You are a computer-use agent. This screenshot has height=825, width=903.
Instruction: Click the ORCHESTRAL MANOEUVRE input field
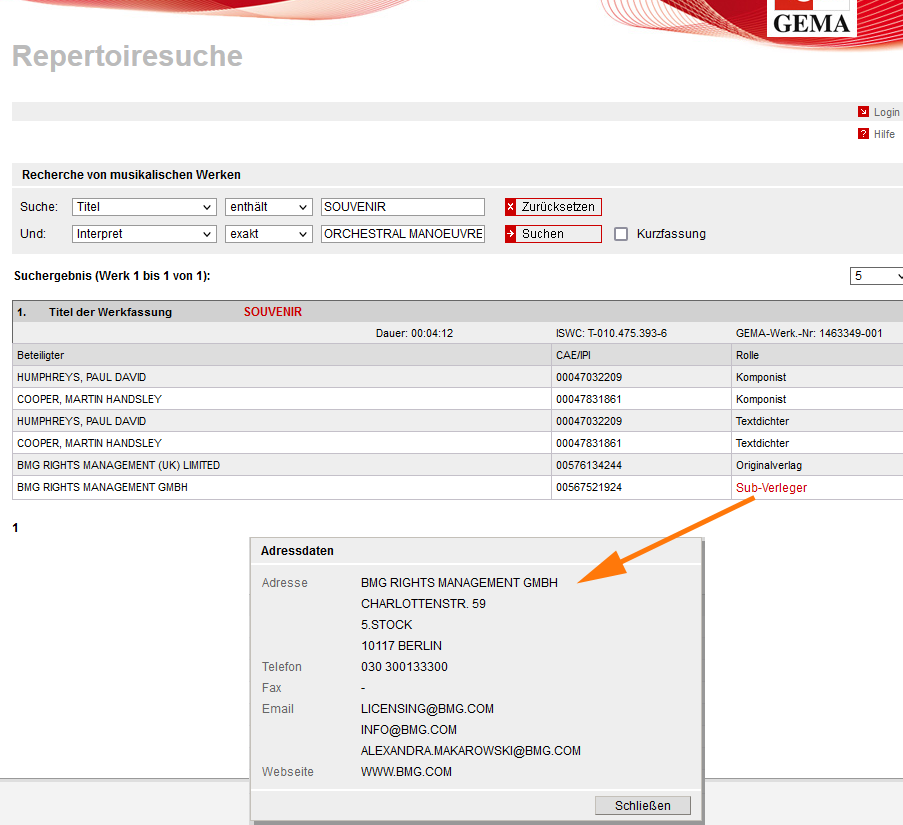point(403,234)
